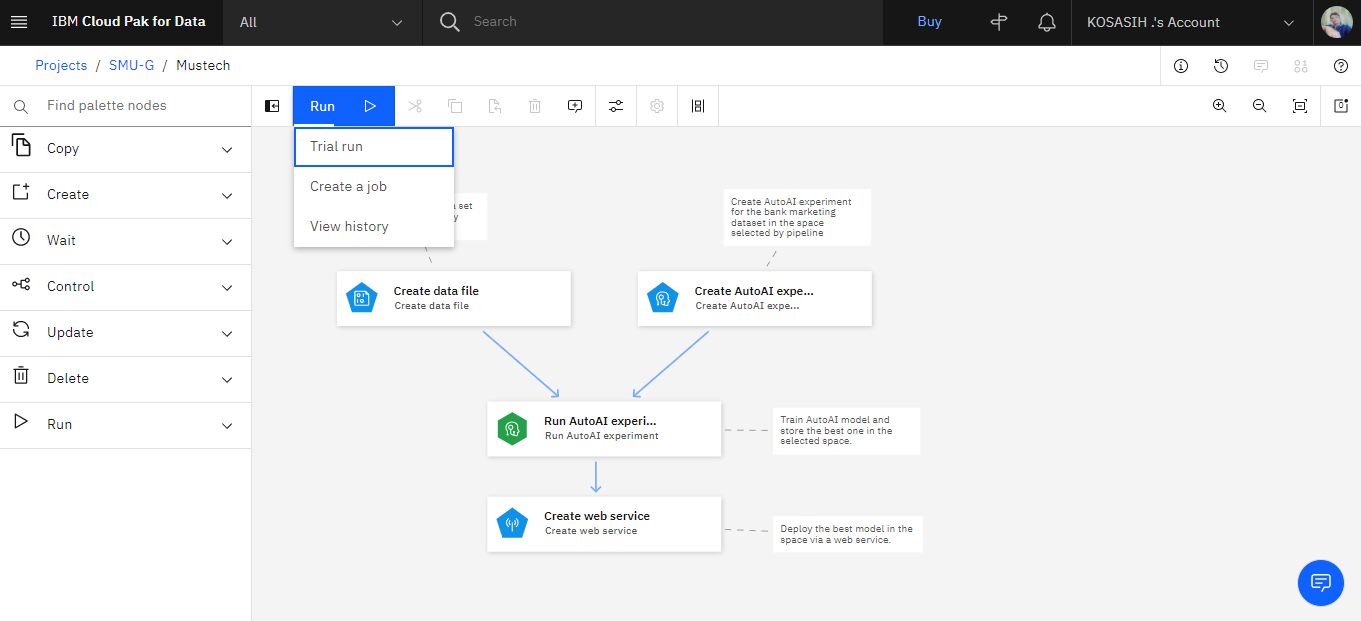Click the Create web service node icon
Screen dimensions: 1361x621
512,524
